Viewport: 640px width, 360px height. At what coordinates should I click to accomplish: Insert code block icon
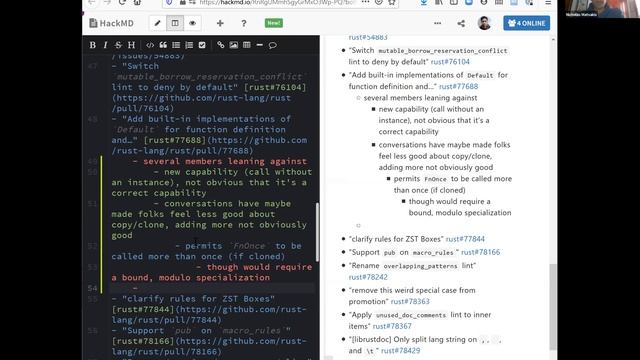click(150, 45)
